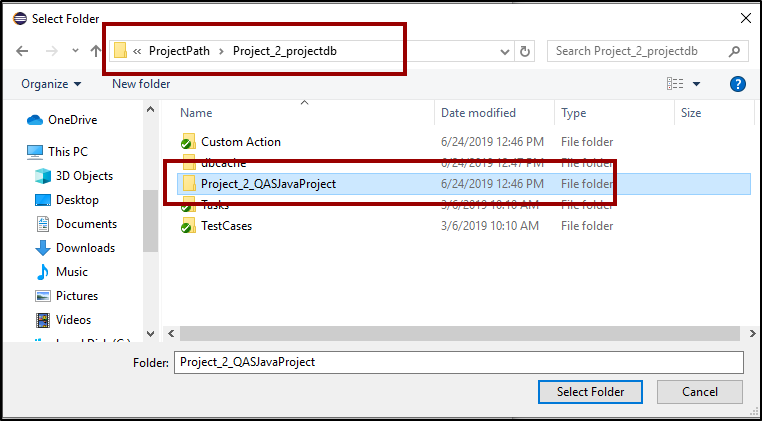Open the Help question mark icon

pos(738,84)
